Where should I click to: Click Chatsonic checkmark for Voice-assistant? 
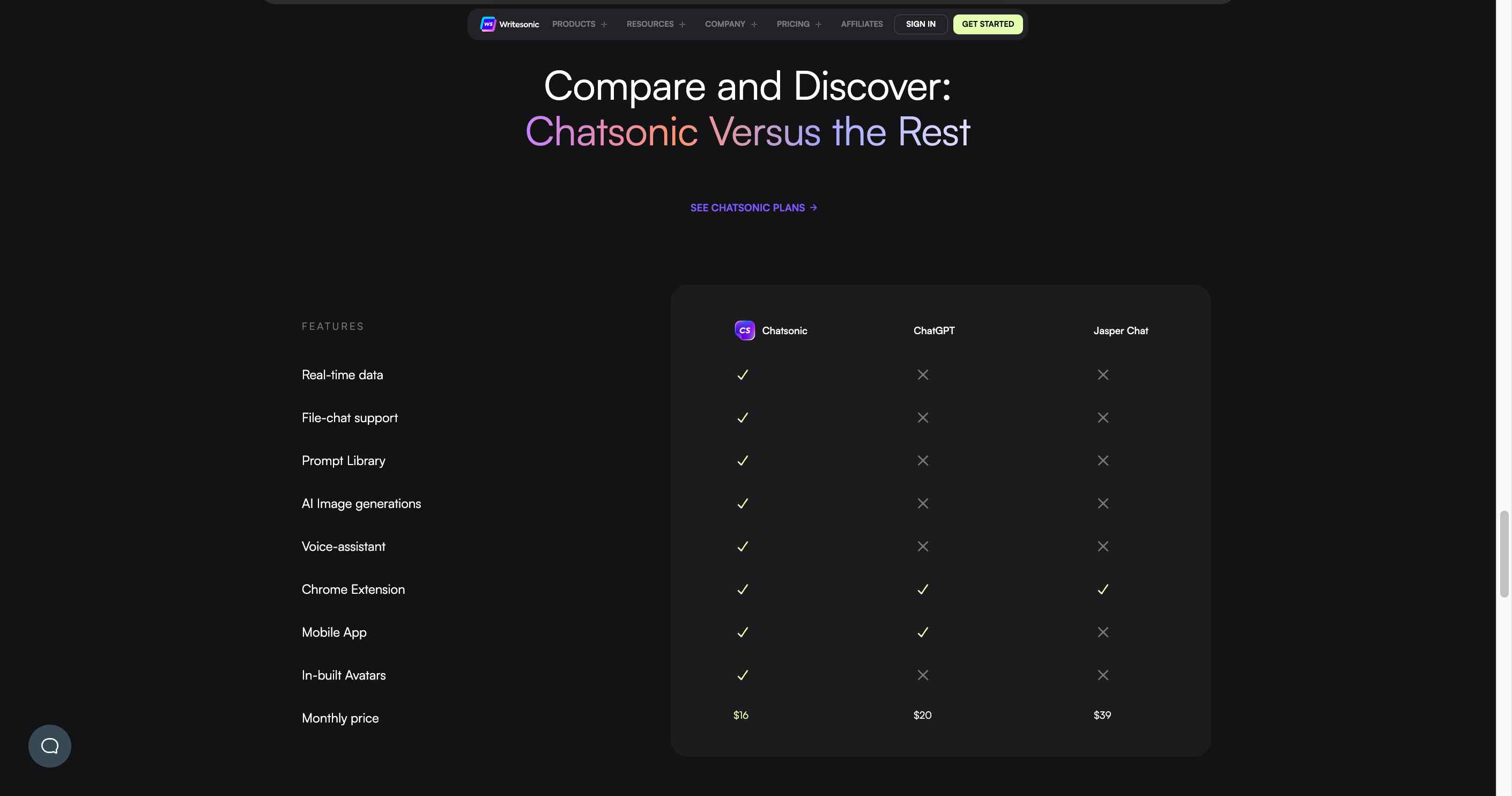(743, 546)
